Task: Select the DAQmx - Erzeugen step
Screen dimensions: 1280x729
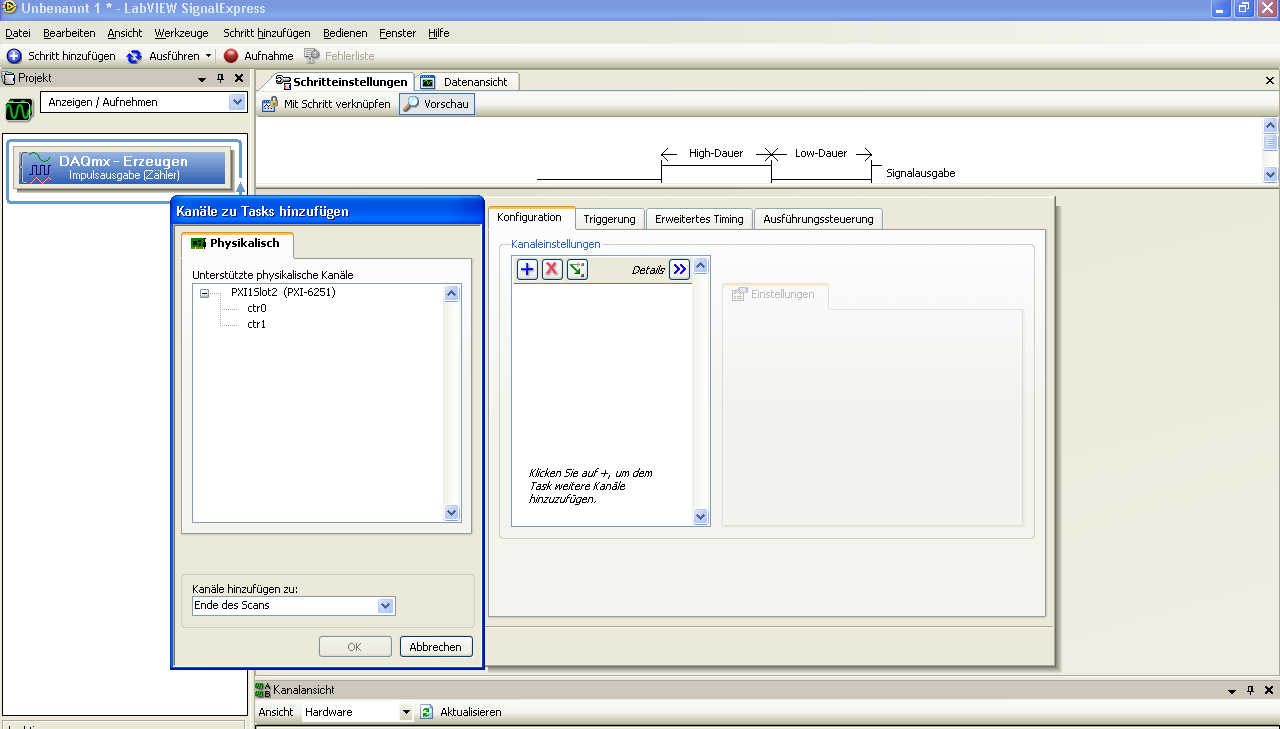Action: 125,168
